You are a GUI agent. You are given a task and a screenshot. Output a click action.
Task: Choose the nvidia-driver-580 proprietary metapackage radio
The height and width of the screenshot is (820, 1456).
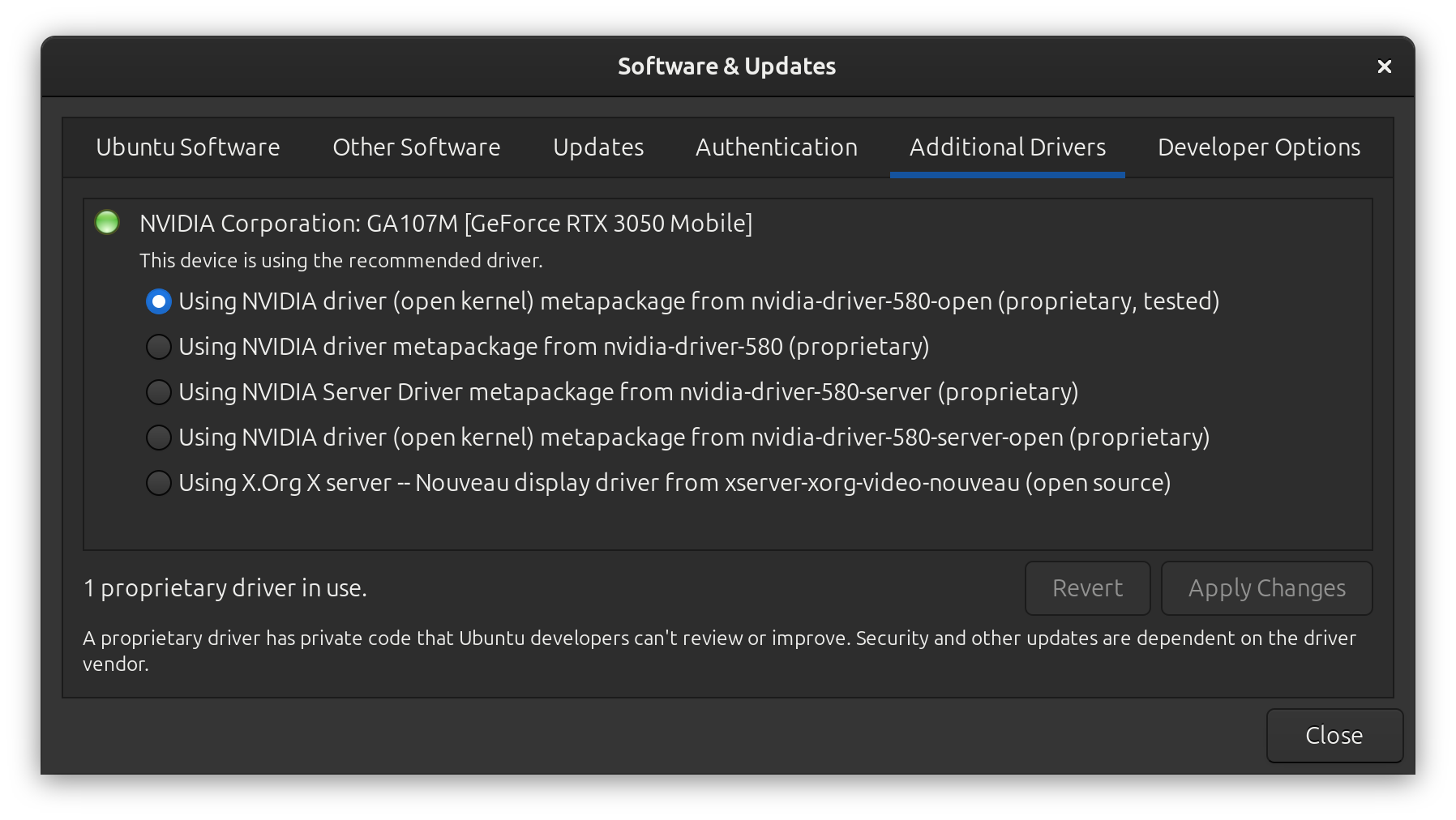point(159,347)
